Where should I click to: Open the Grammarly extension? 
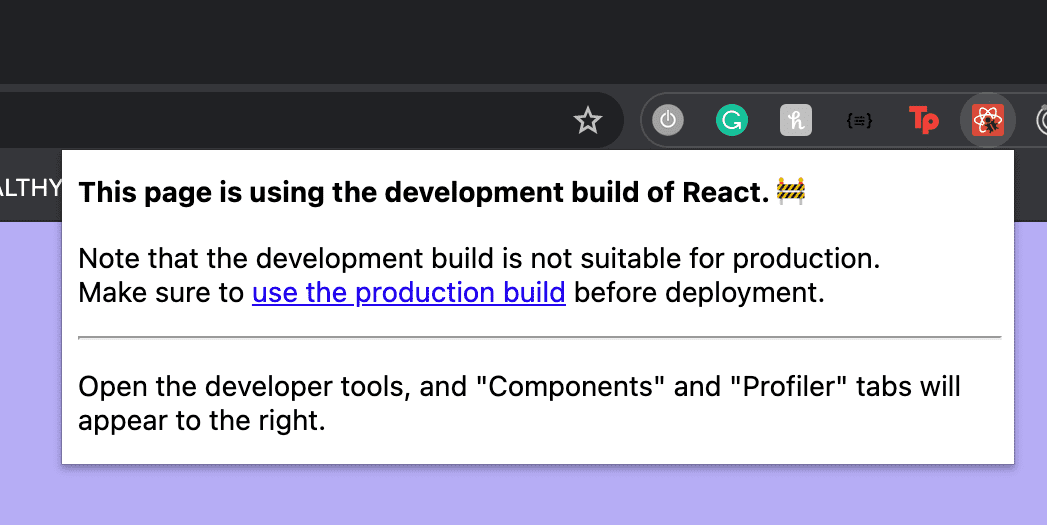click(x=732, y=121)
